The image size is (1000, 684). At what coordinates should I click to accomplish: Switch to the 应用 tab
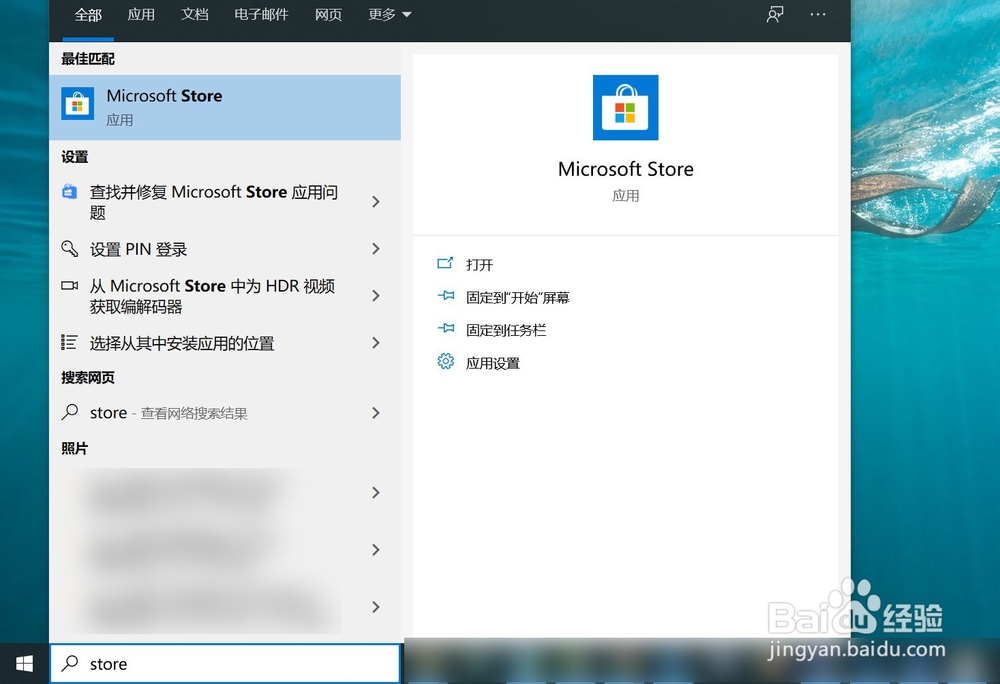(141, 15)
